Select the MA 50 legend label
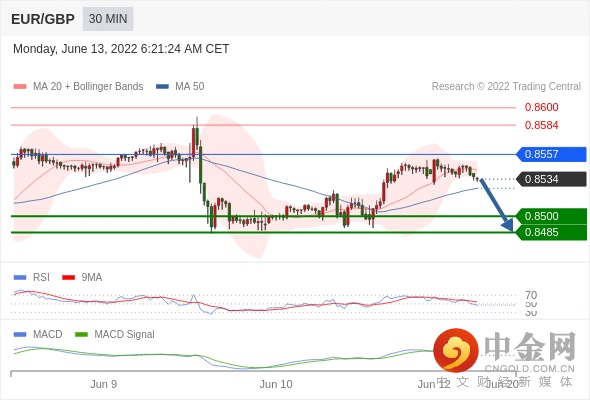This screenshot has height=400, width=590. [190, 87]
